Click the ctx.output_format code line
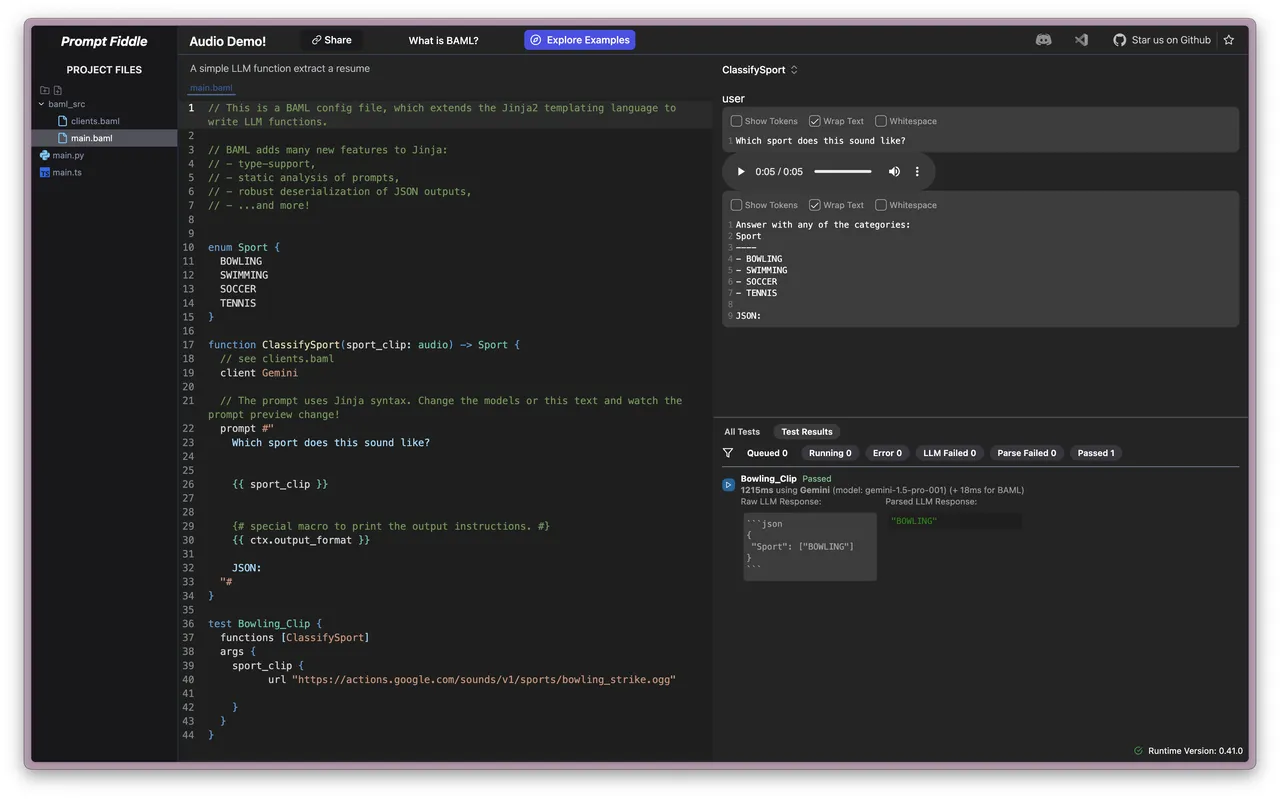The image size is (1280, 799). pos(301,540)
